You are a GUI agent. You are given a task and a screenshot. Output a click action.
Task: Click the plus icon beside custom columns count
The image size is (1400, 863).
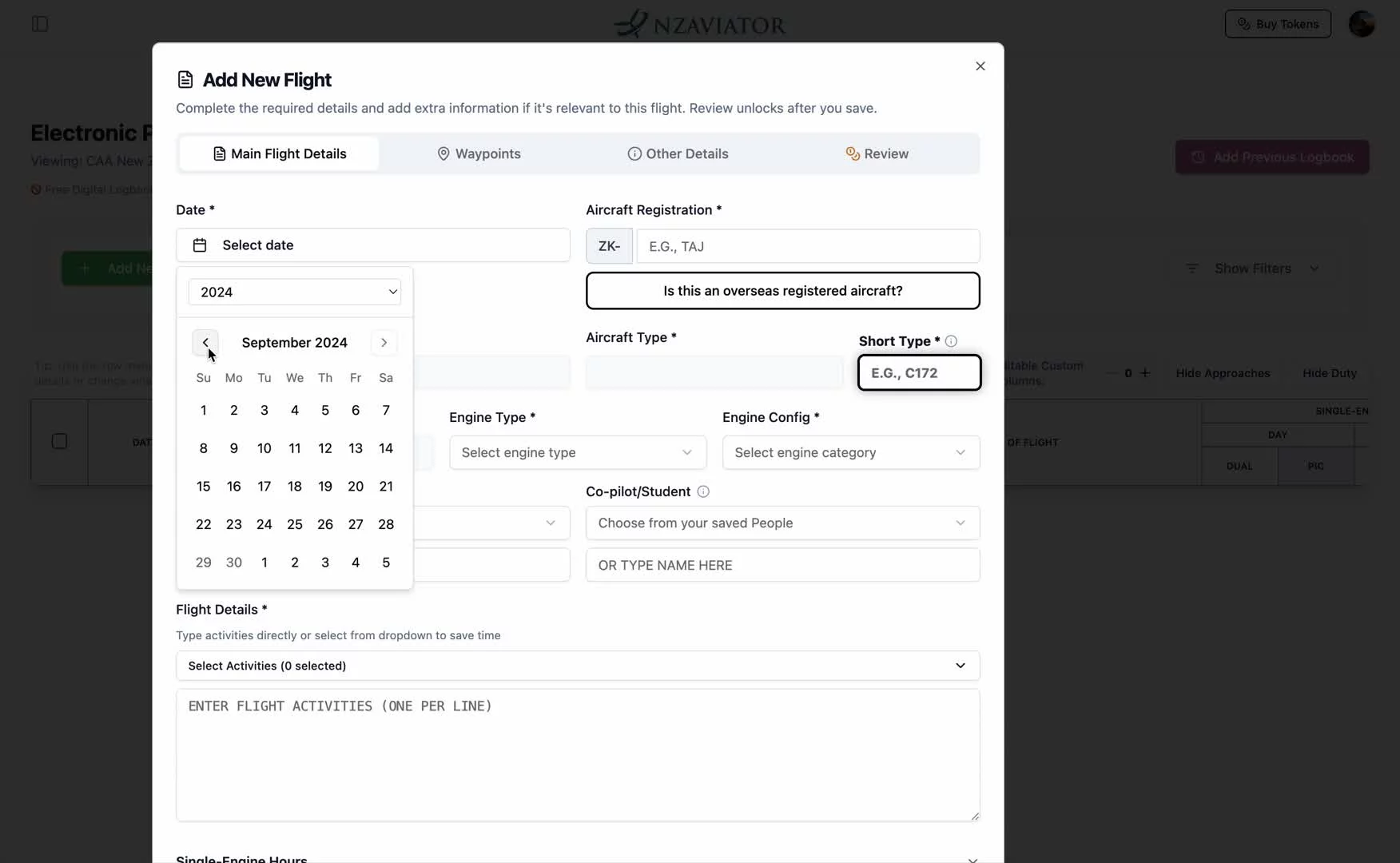point(1145,373)
